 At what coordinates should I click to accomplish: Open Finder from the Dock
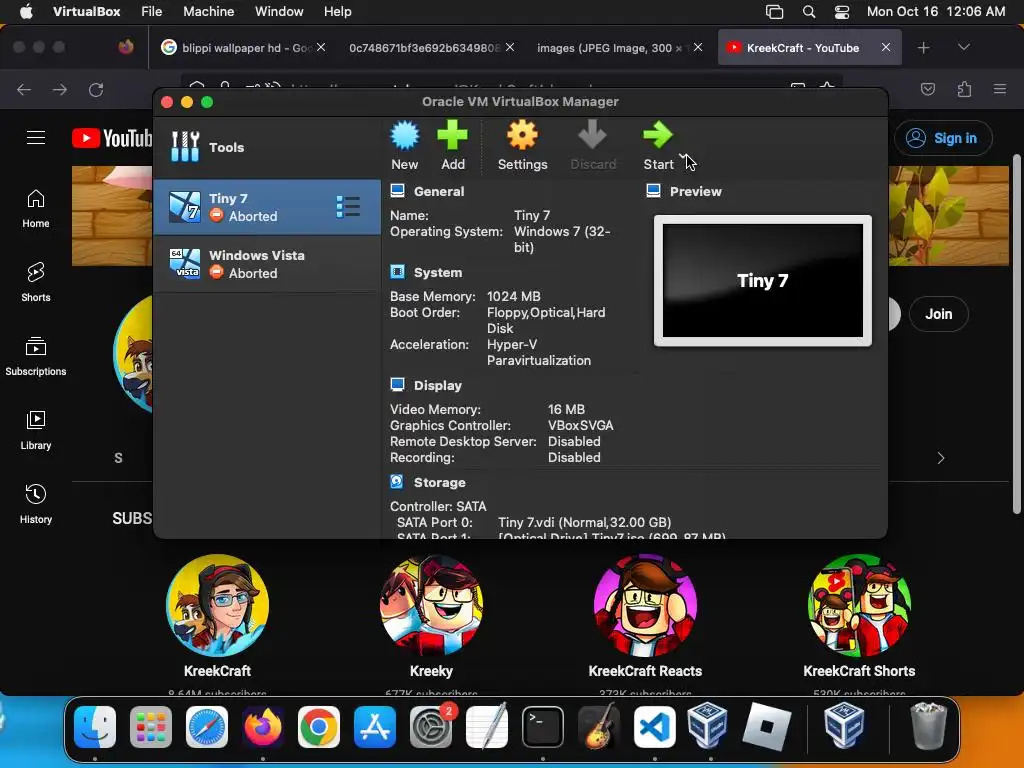[x=95, y=727]
